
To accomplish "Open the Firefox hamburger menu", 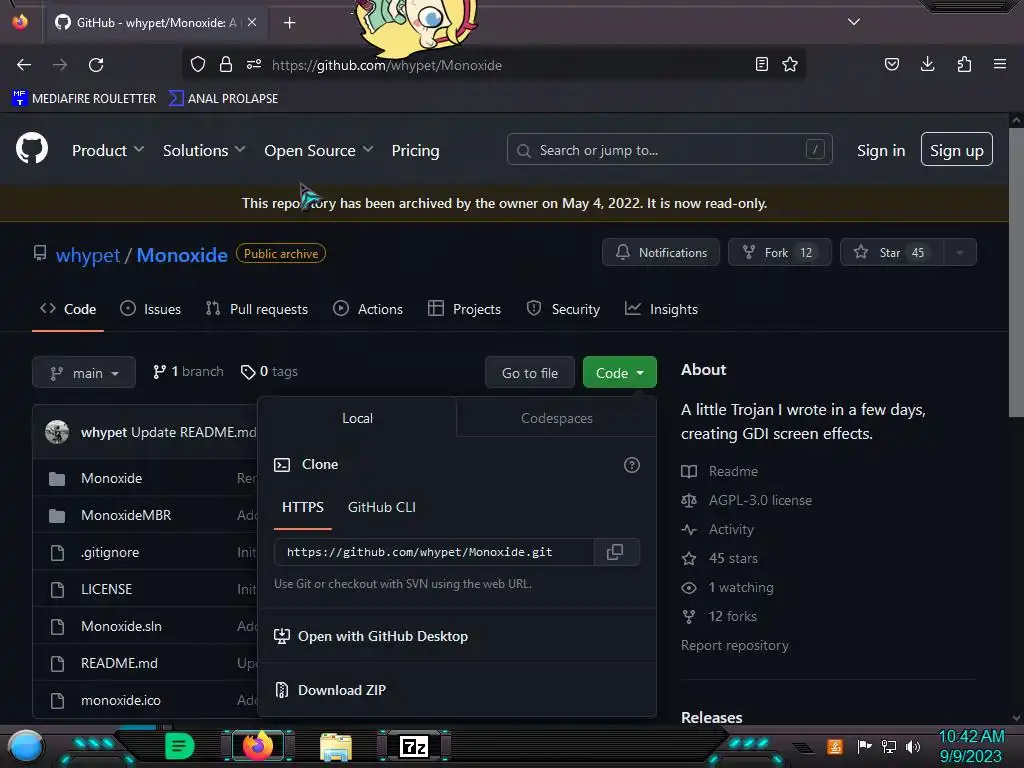I will (1000, 64).
